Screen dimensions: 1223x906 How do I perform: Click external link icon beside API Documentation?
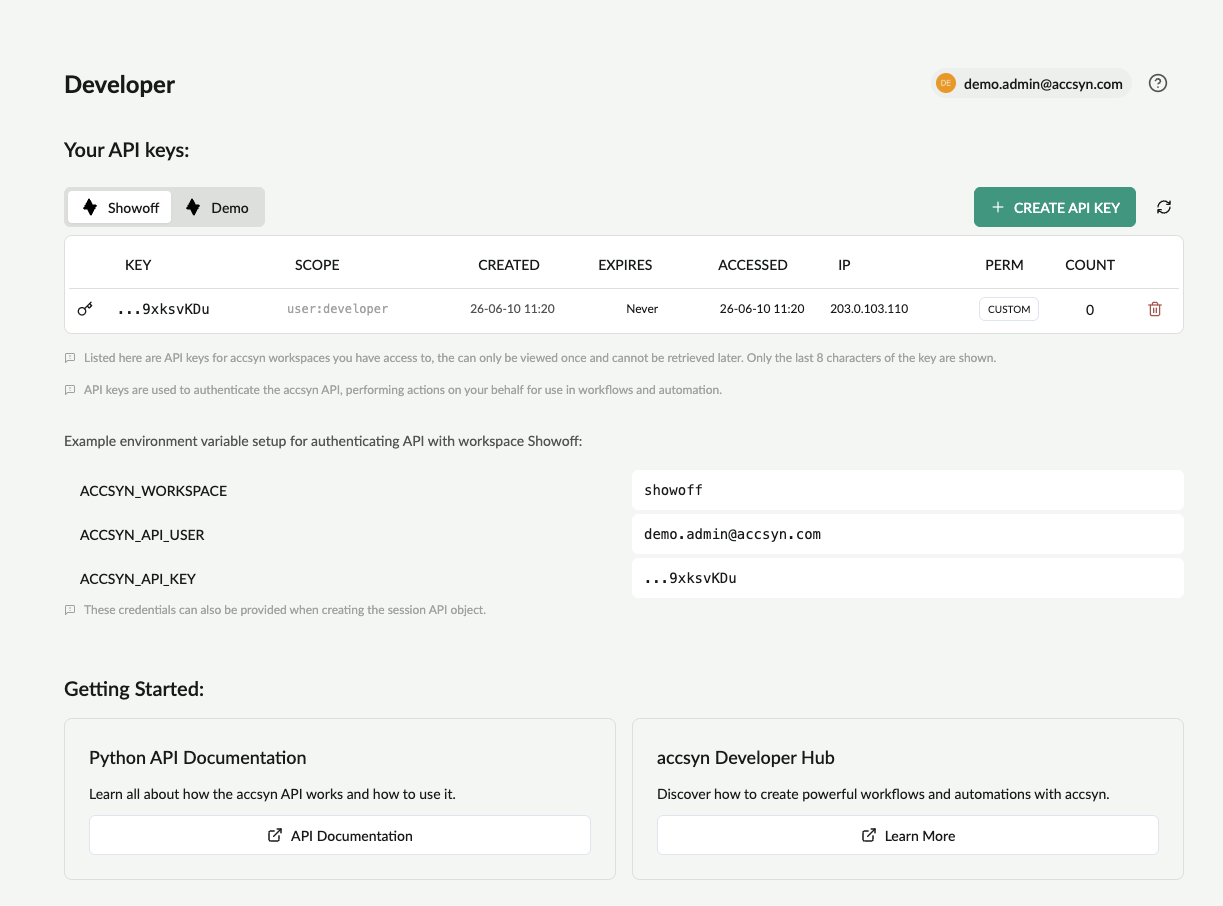tap(275, 835)
